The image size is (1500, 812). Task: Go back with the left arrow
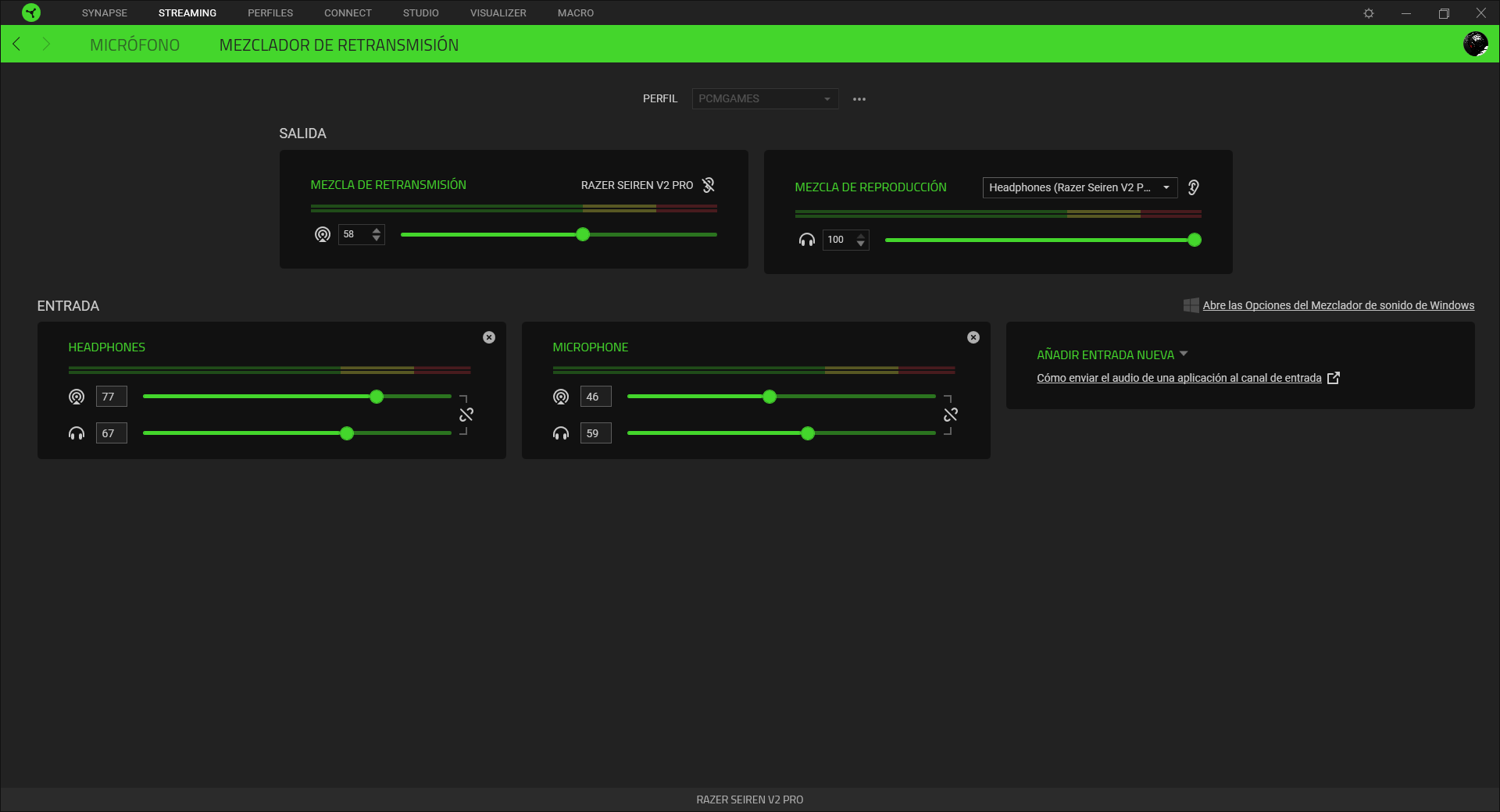pyautogui.click(x=16, y=44)
